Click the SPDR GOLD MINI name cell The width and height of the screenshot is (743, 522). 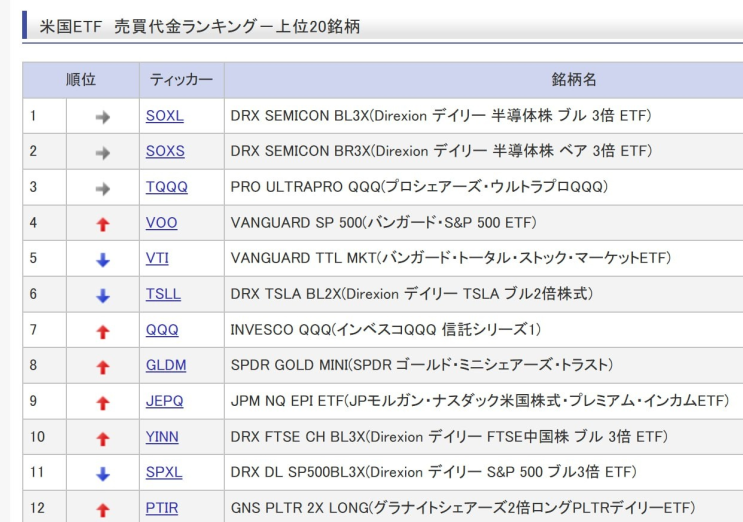pyautogui.click(x=484, y=365)
